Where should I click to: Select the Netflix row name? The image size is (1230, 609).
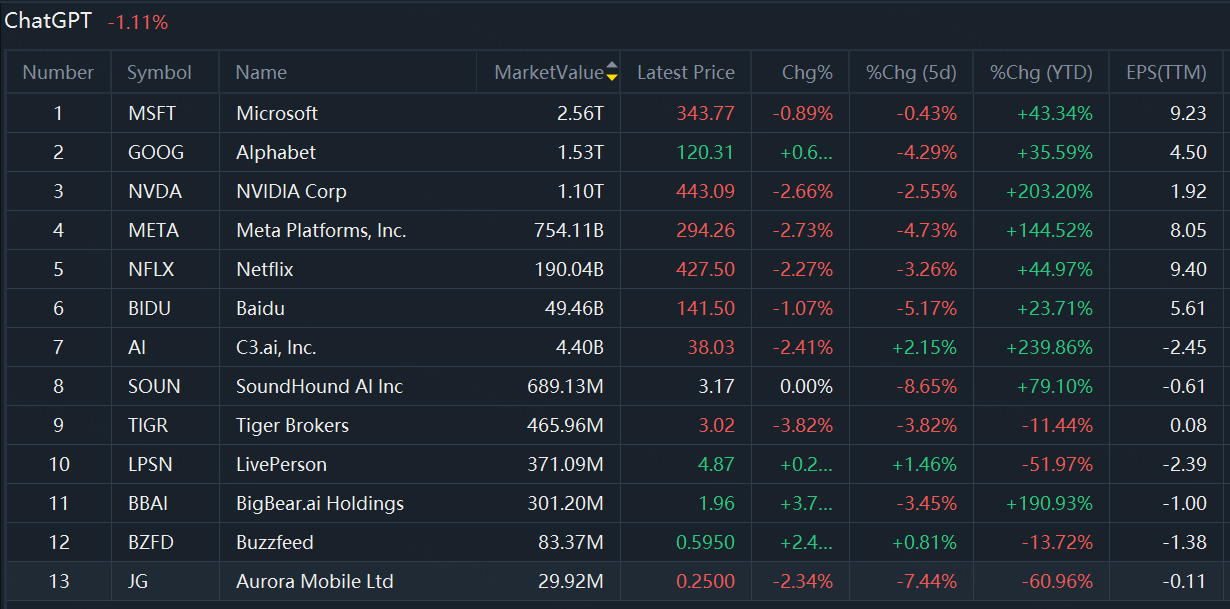(265, 269)
